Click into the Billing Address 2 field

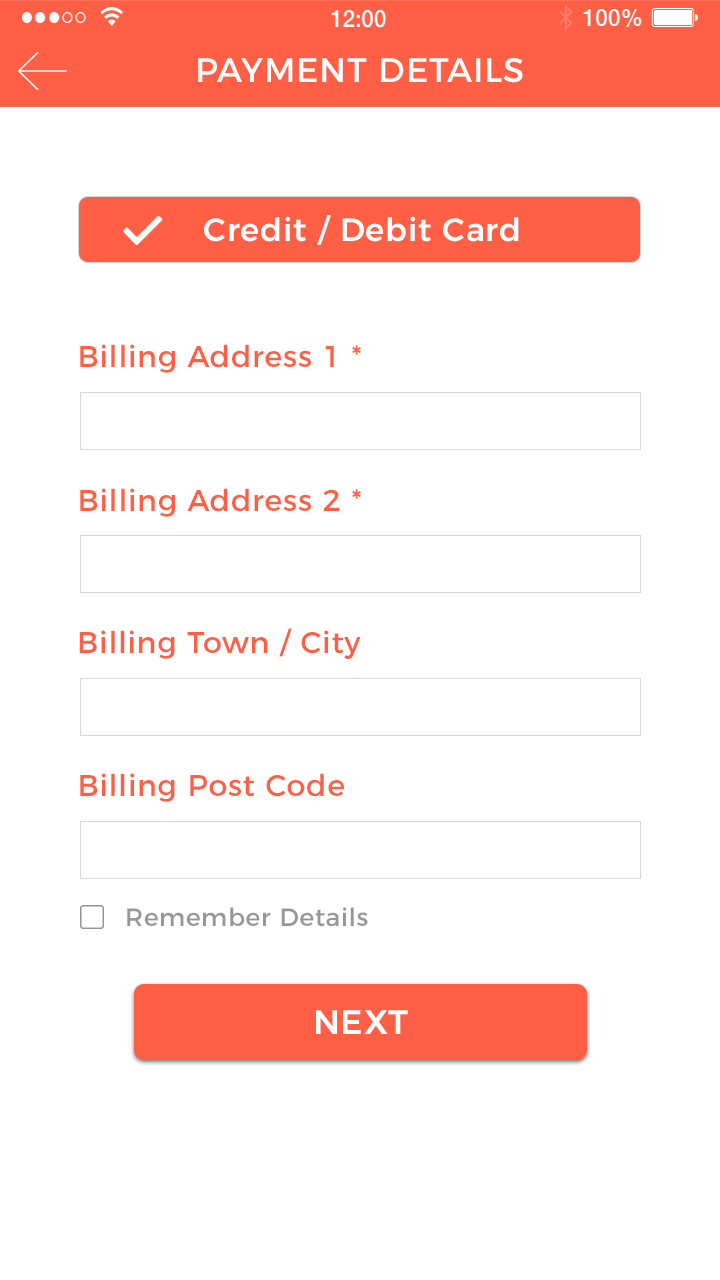pyautogui.click(x=360, y=564)
